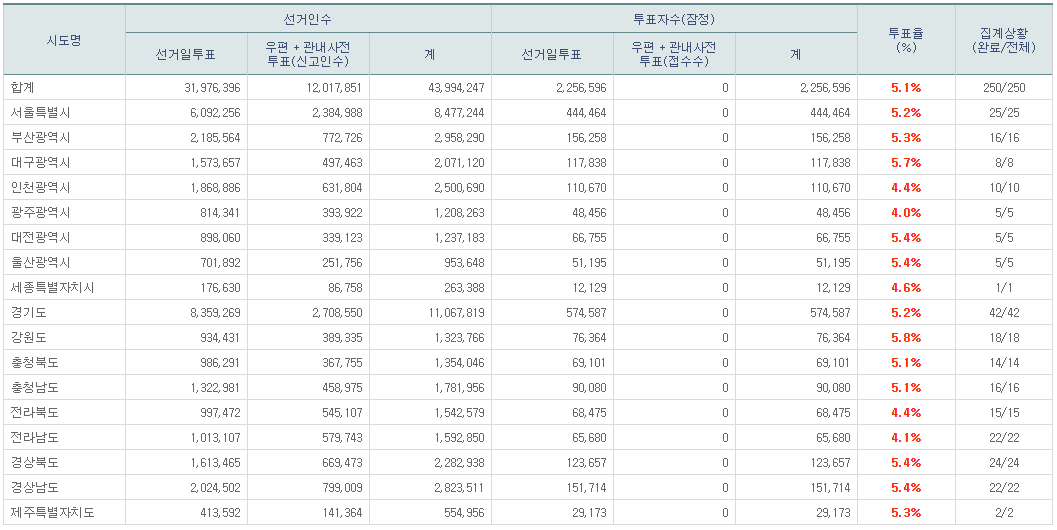
Task: Select the 세종특별자치시 row label
Action: [52, 288]
